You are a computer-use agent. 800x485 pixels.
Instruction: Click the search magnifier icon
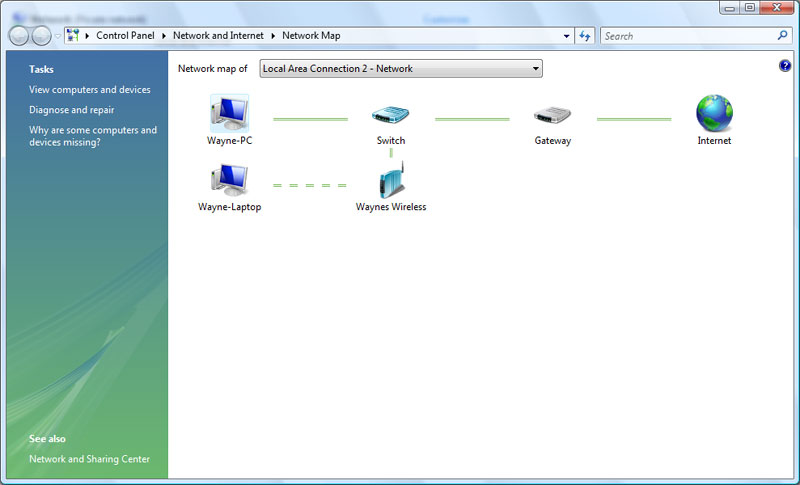click(782, 36)
